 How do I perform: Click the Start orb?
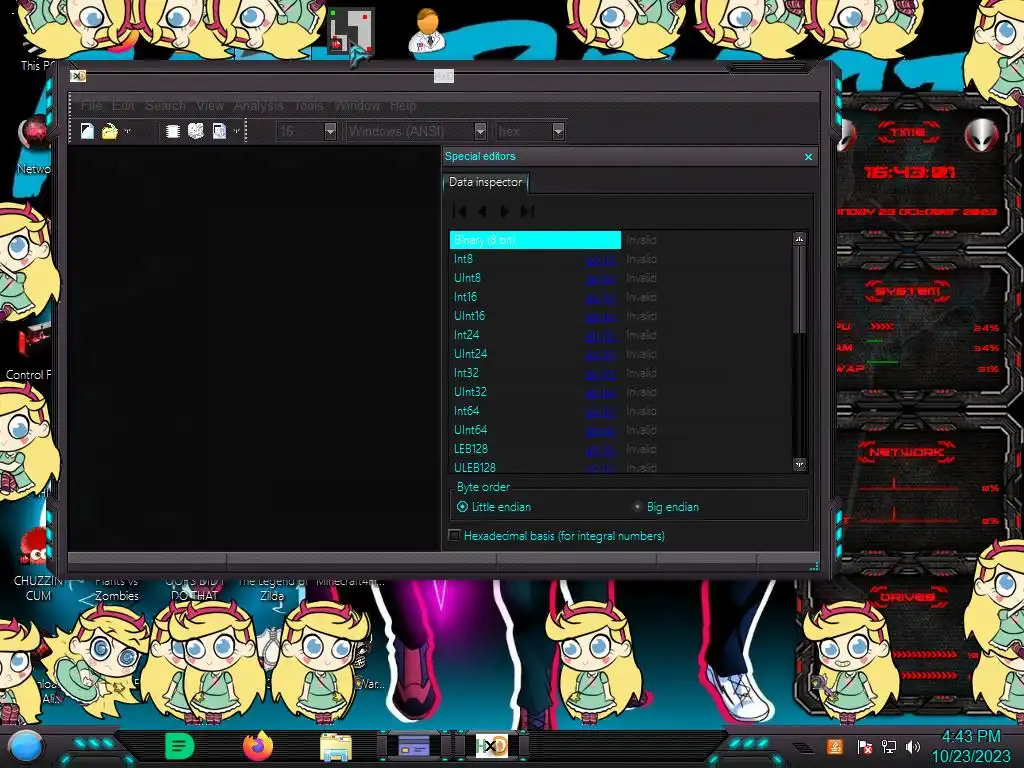coord(25,746)
